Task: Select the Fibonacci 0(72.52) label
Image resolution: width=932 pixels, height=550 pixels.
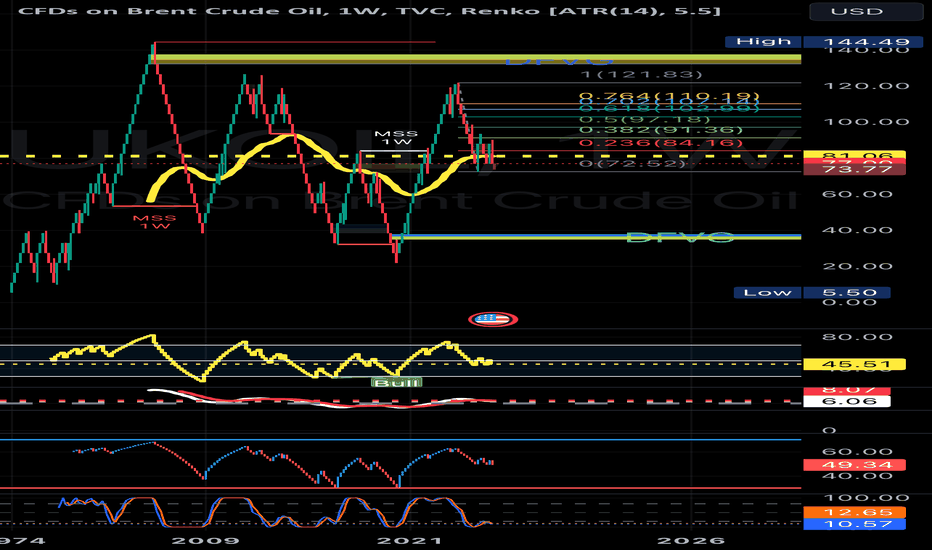Action: pyautogui.click(x=632, y=163)
